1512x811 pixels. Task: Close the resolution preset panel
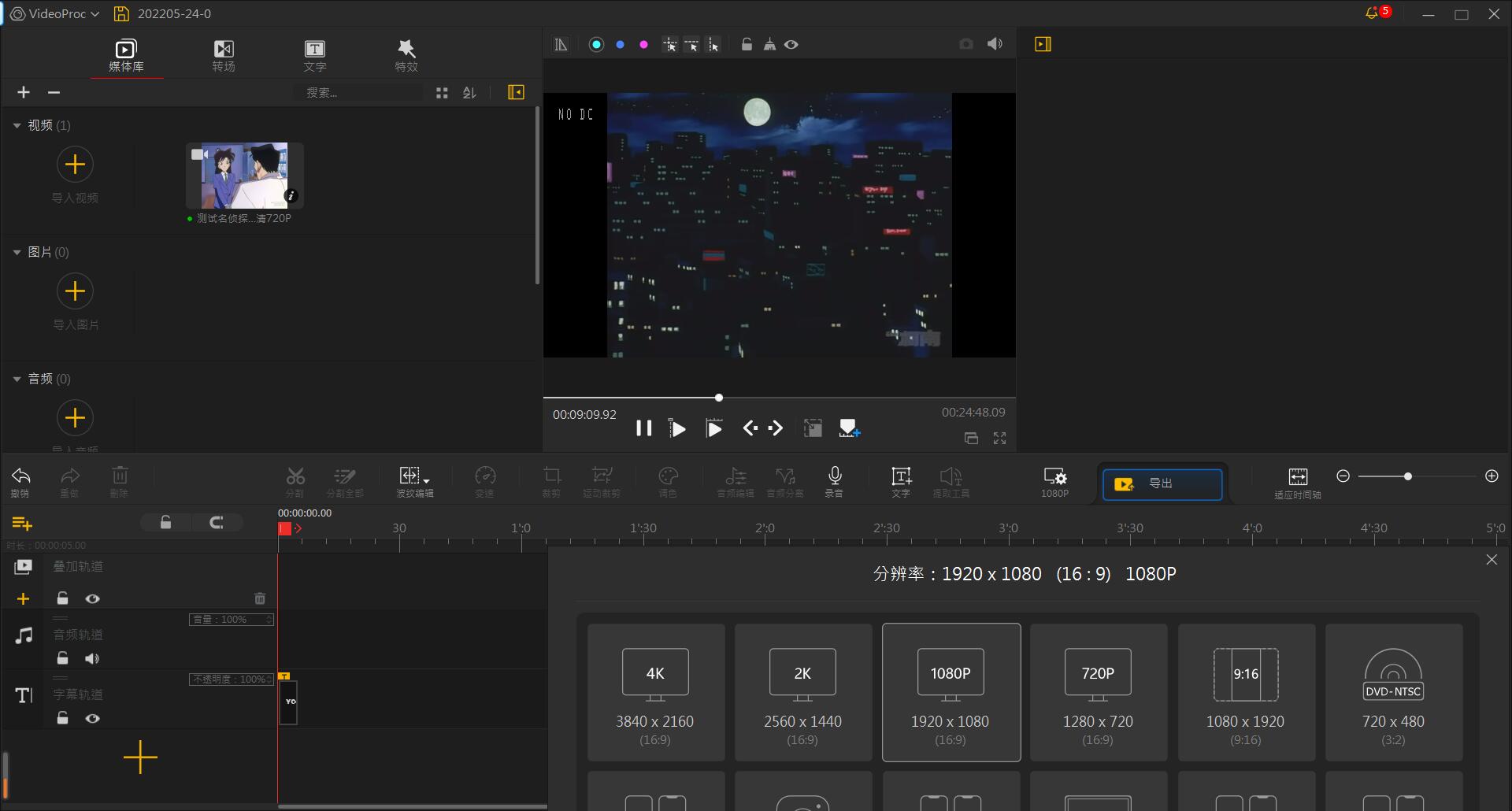[1492, 560]
